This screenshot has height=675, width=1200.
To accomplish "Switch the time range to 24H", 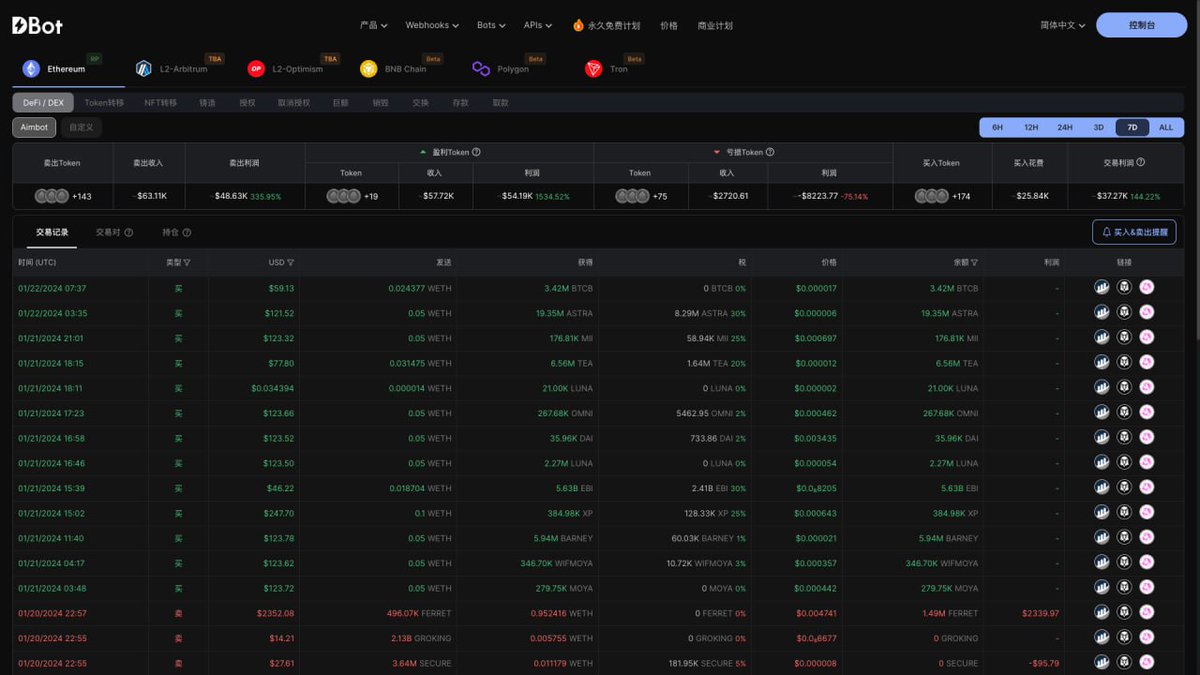I will 1064,127.
